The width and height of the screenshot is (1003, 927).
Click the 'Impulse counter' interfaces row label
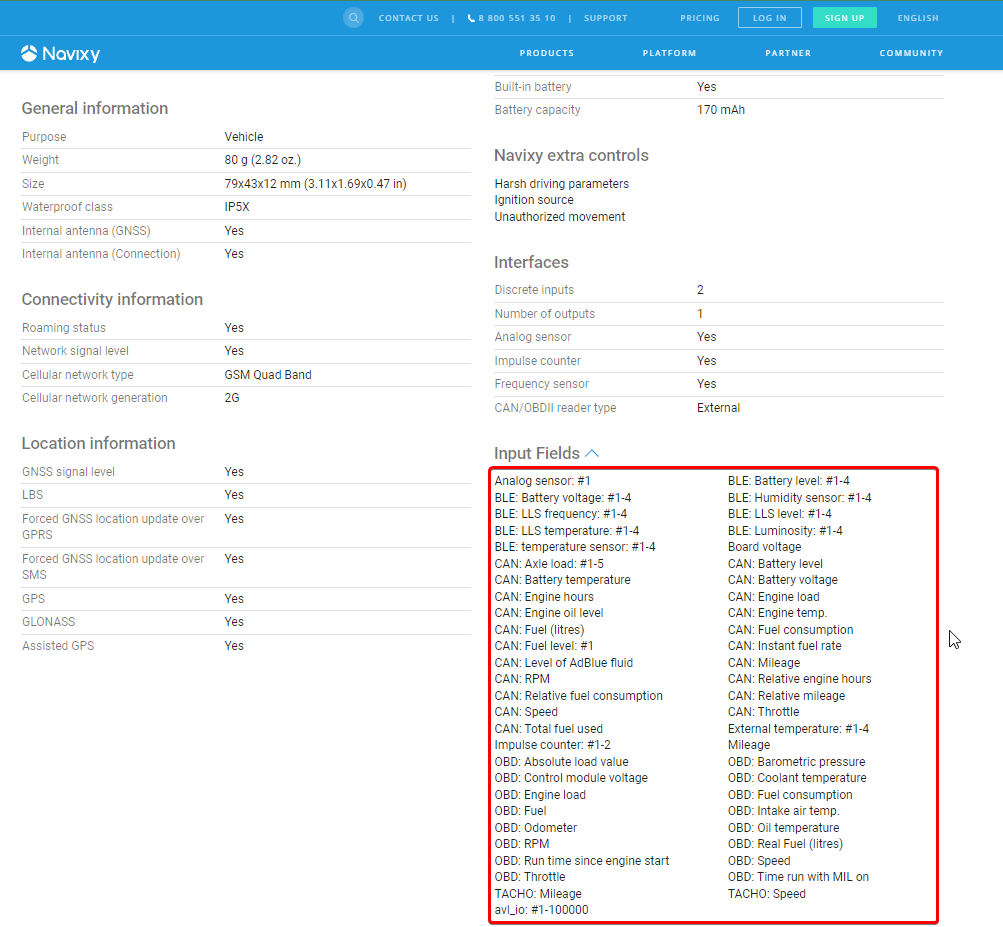coord(537,361)
